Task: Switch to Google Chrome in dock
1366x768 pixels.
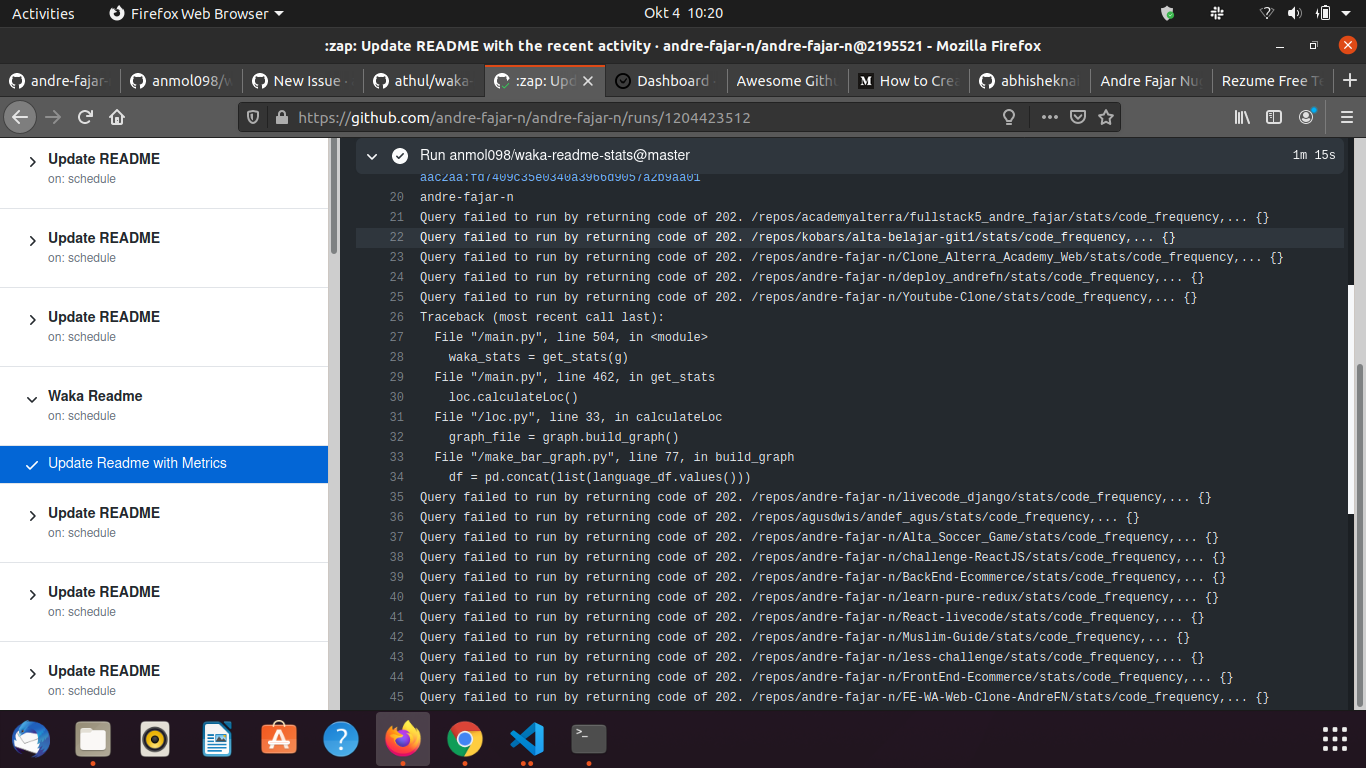Action: pyautogui.click(x=464, y=739)
